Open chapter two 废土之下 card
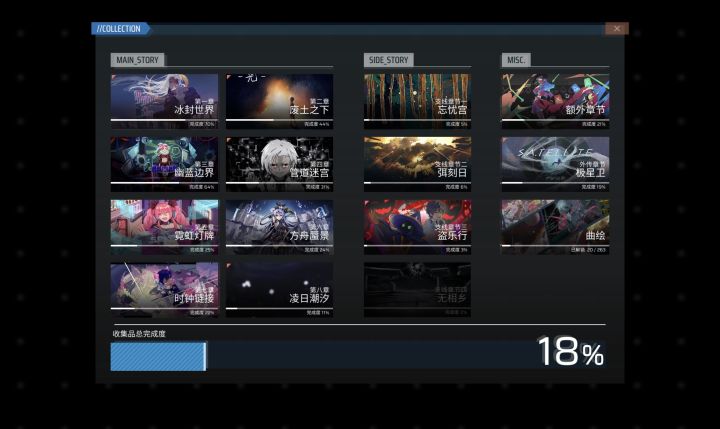Image resolution: width=720 pixels, height=429 pixels. point(280,101)
